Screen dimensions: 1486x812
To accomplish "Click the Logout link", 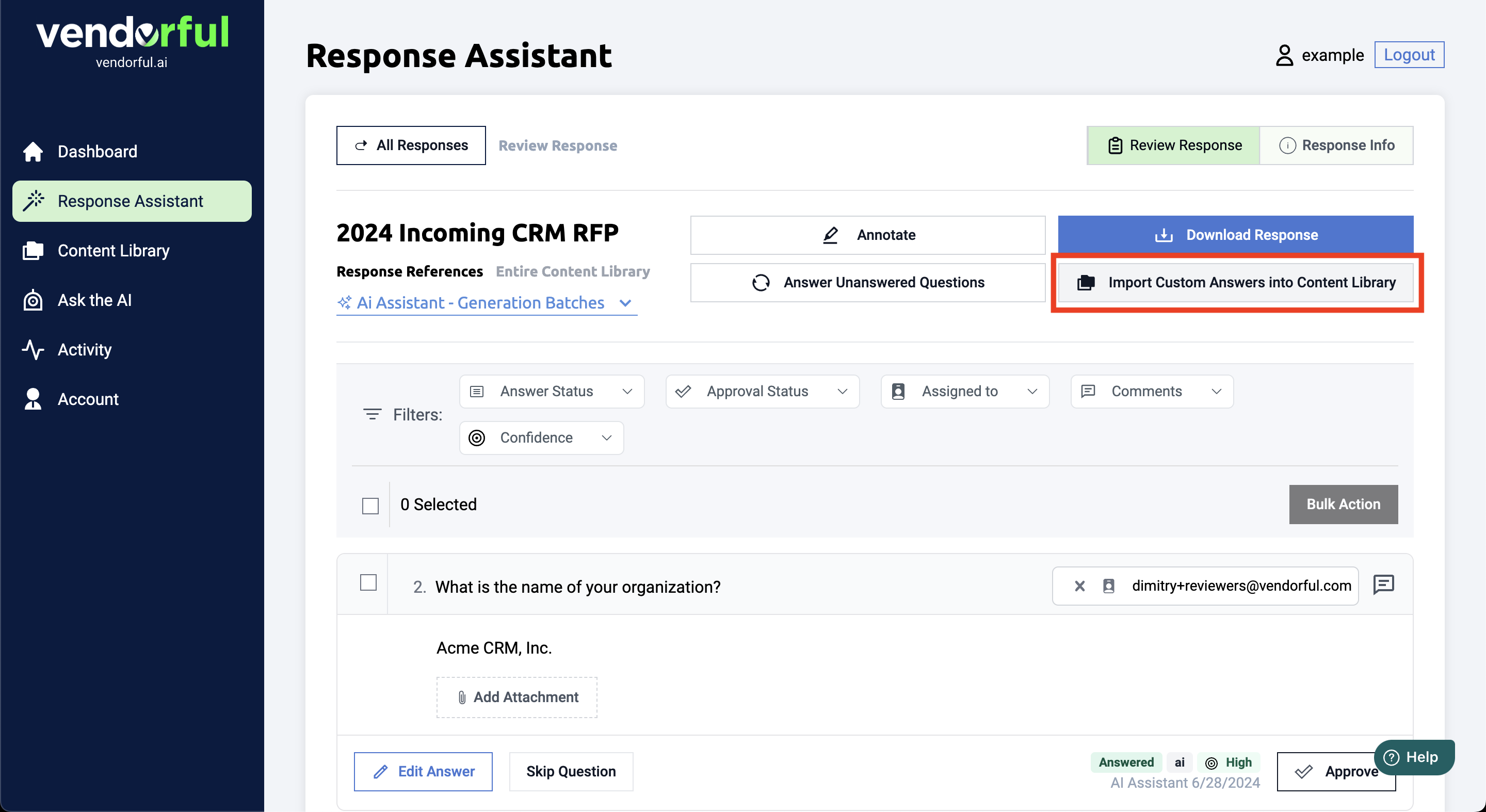I will click(x=1409, y=55).
